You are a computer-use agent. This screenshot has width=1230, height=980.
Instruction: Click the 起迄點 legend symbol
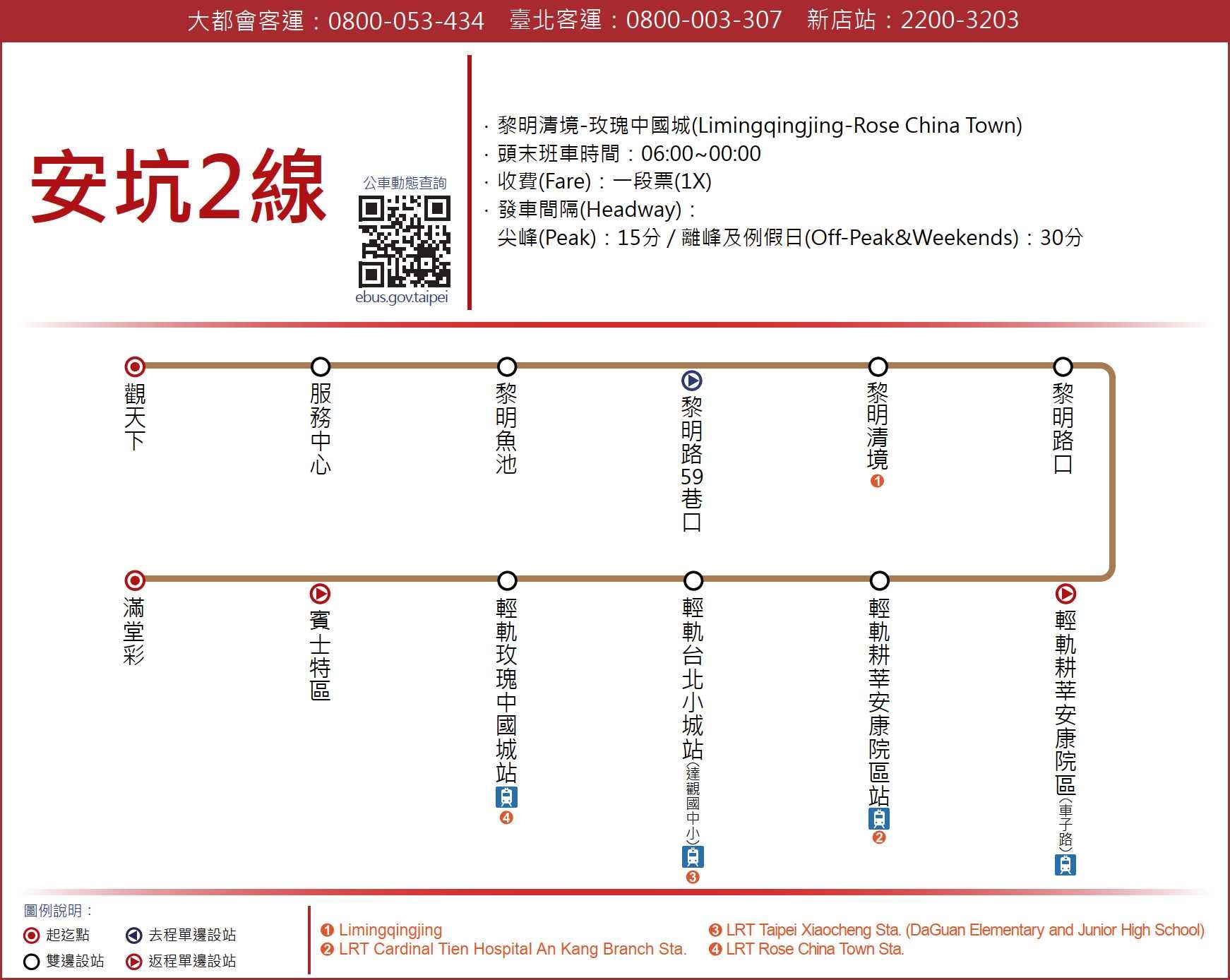31,936
